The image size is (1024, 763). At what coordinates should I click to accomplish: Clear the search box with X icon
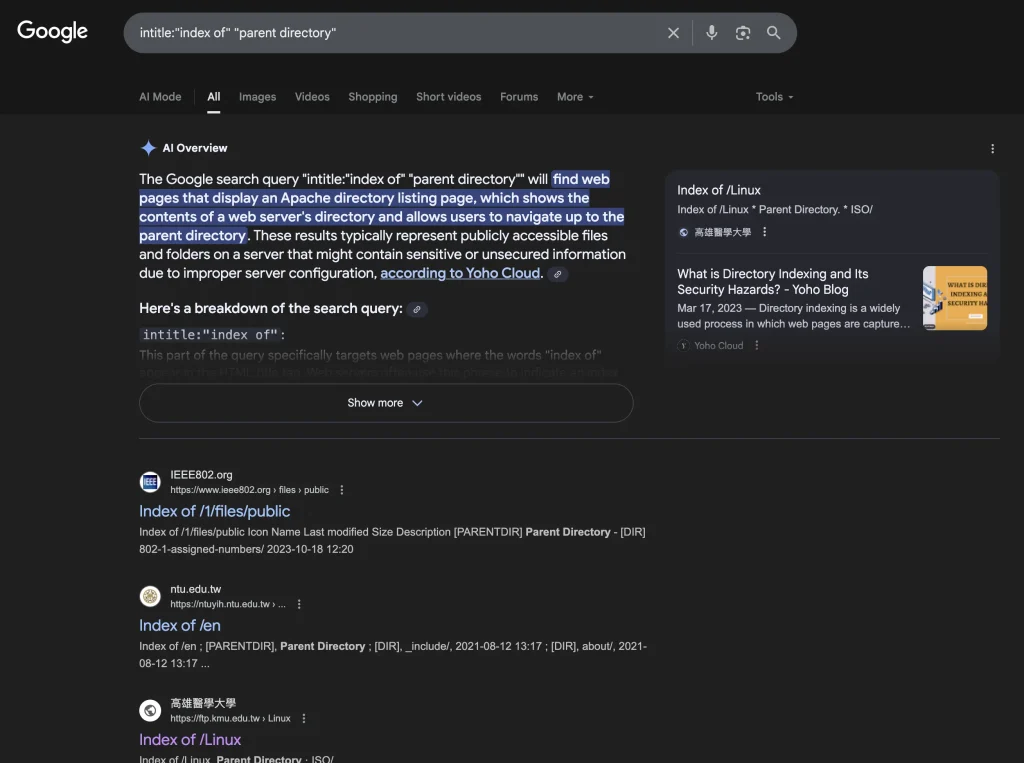pyautogui.click(x=673, y=33)
